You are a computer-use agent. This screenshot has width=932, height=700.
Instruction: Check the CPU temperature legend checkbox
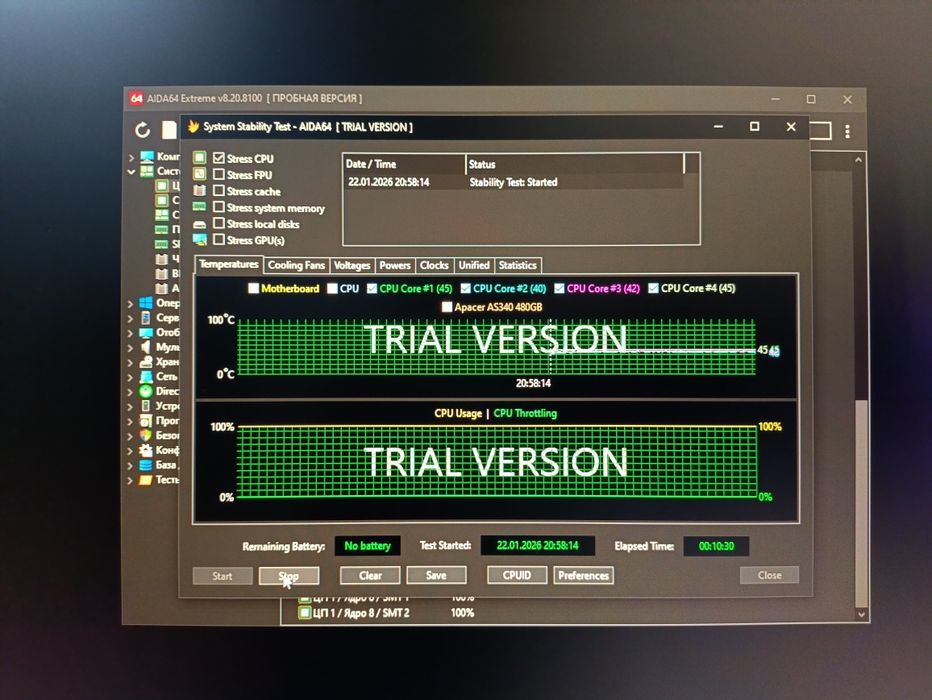(x=332, y=288)
